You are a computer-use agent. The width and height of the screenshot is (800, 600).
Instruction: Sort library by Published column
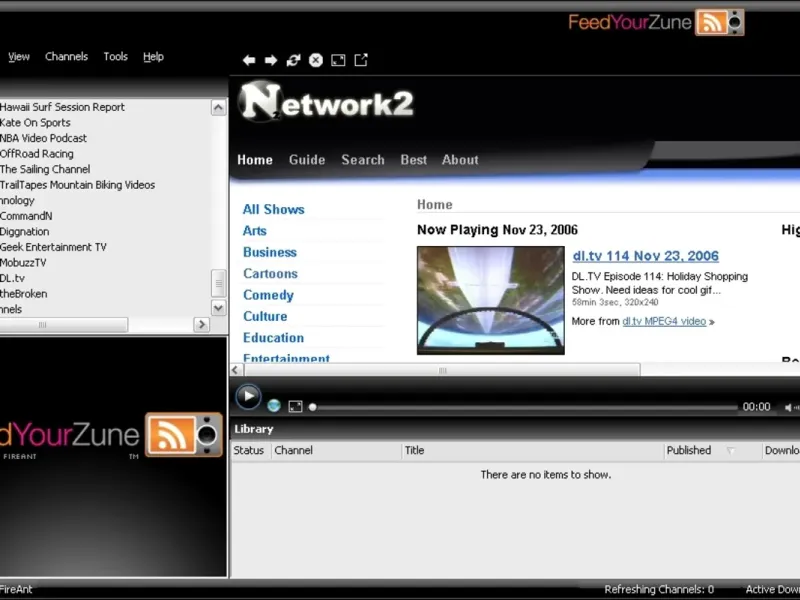coord(712,451)
